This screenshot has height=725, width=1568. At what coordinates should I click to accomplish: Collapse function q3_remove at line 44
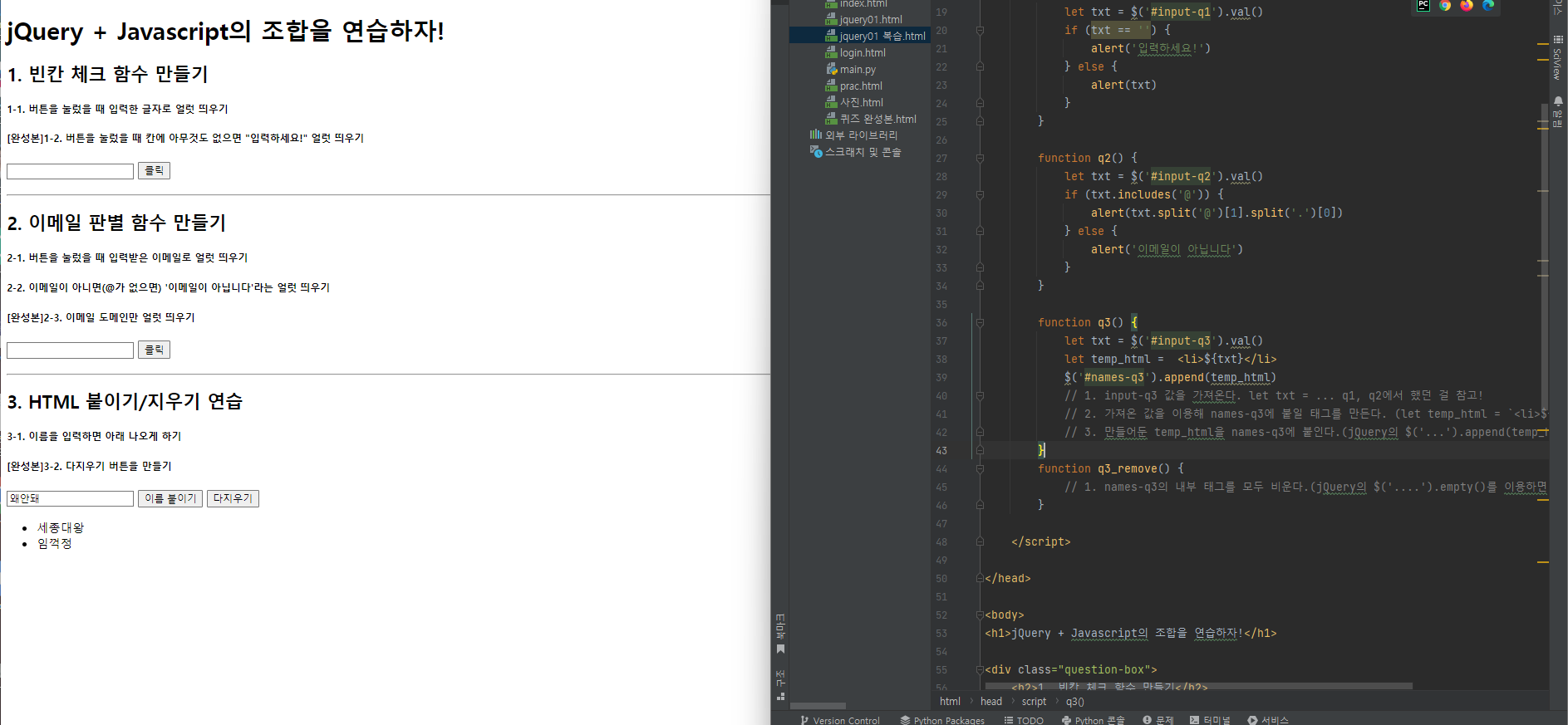980,468
